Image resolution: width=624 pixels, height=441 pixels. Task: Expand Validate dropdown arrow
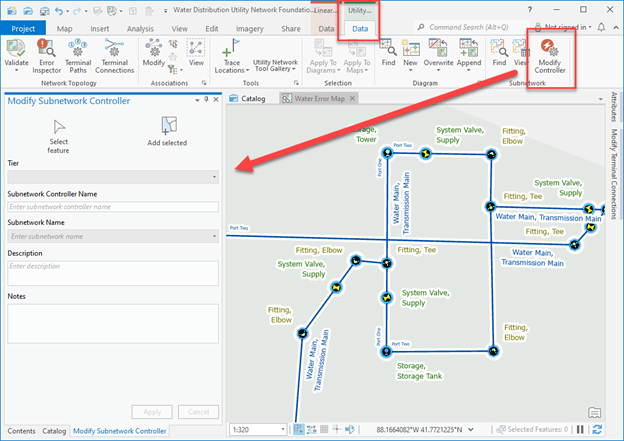[16, 70]
